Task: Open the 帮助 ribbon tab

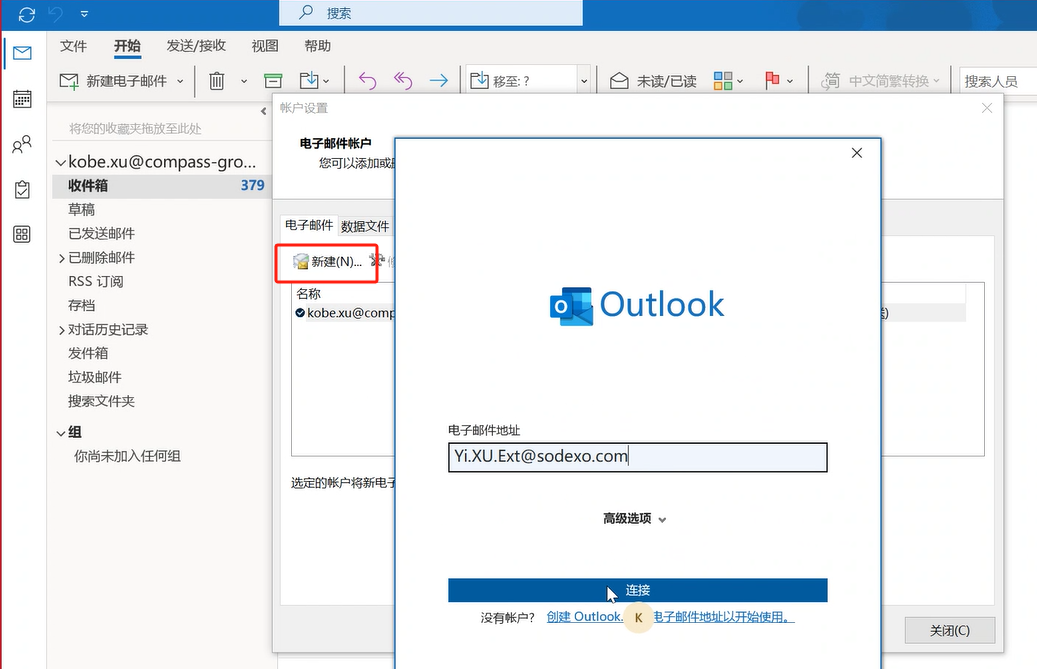Action: click(317, 46)
